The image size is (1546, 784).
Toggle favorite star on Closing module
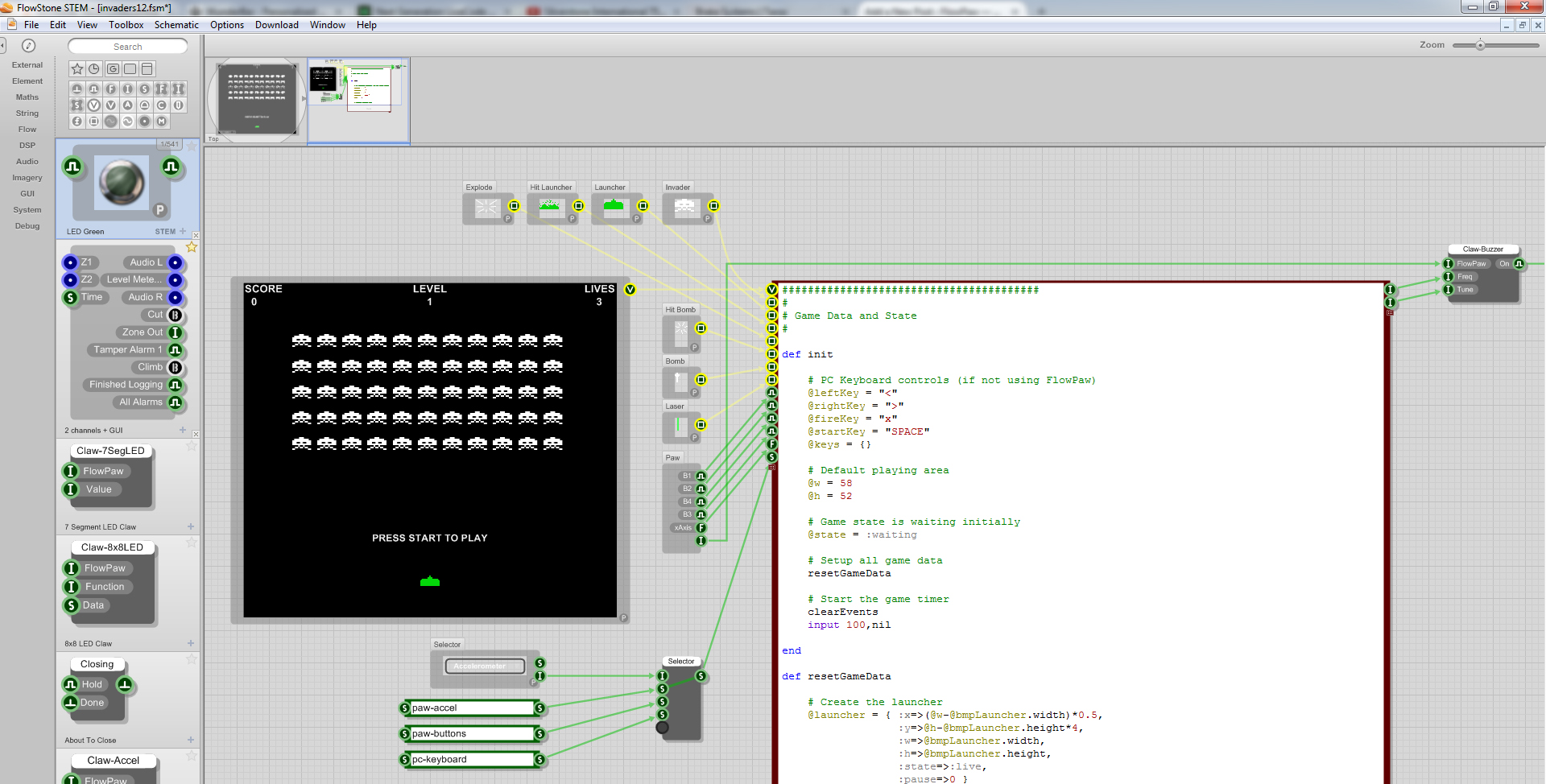[x=192, y=658]
